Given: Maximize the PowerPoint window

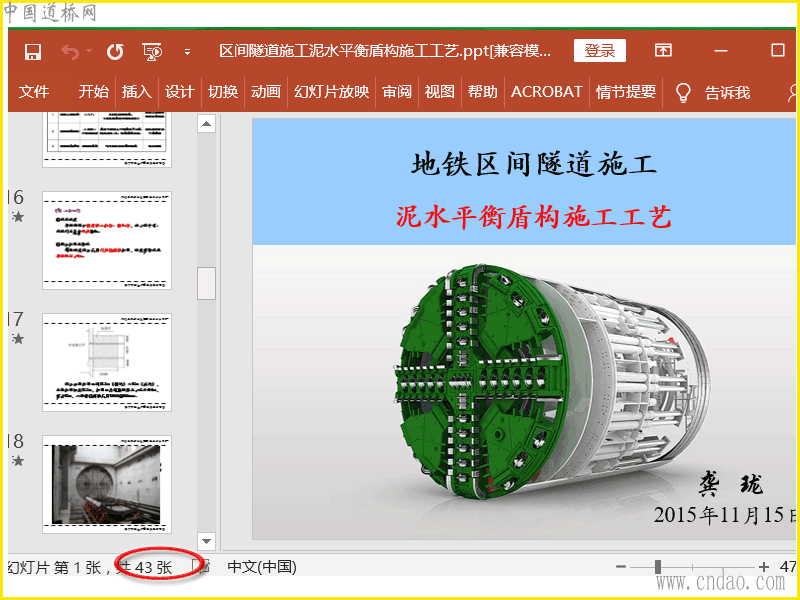Looking at the screenshot, I should point(778,50).
